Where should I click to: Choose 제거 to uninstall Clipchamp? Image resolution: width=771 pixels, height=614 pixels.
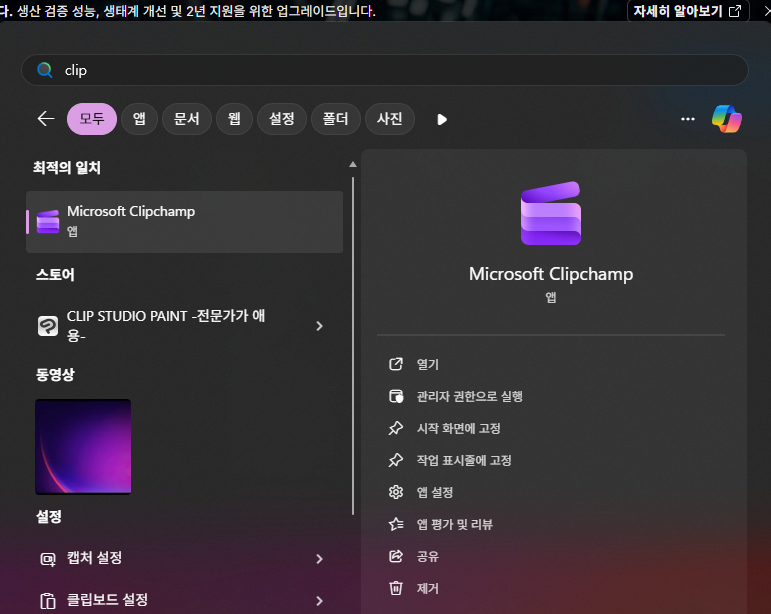pos(427,588)
